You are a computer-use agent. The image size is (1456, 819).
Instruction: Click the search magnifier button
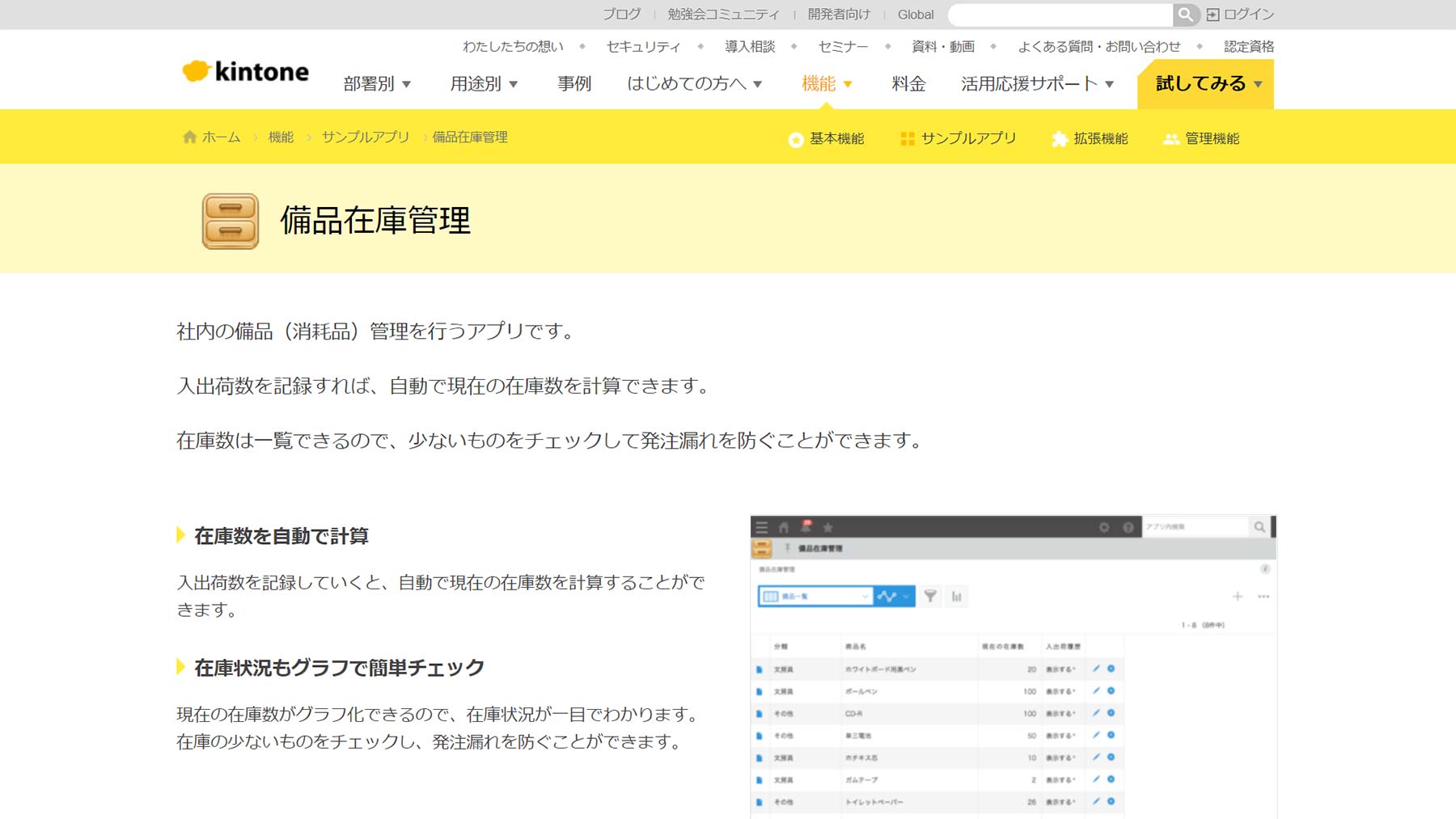(1185, 15)
